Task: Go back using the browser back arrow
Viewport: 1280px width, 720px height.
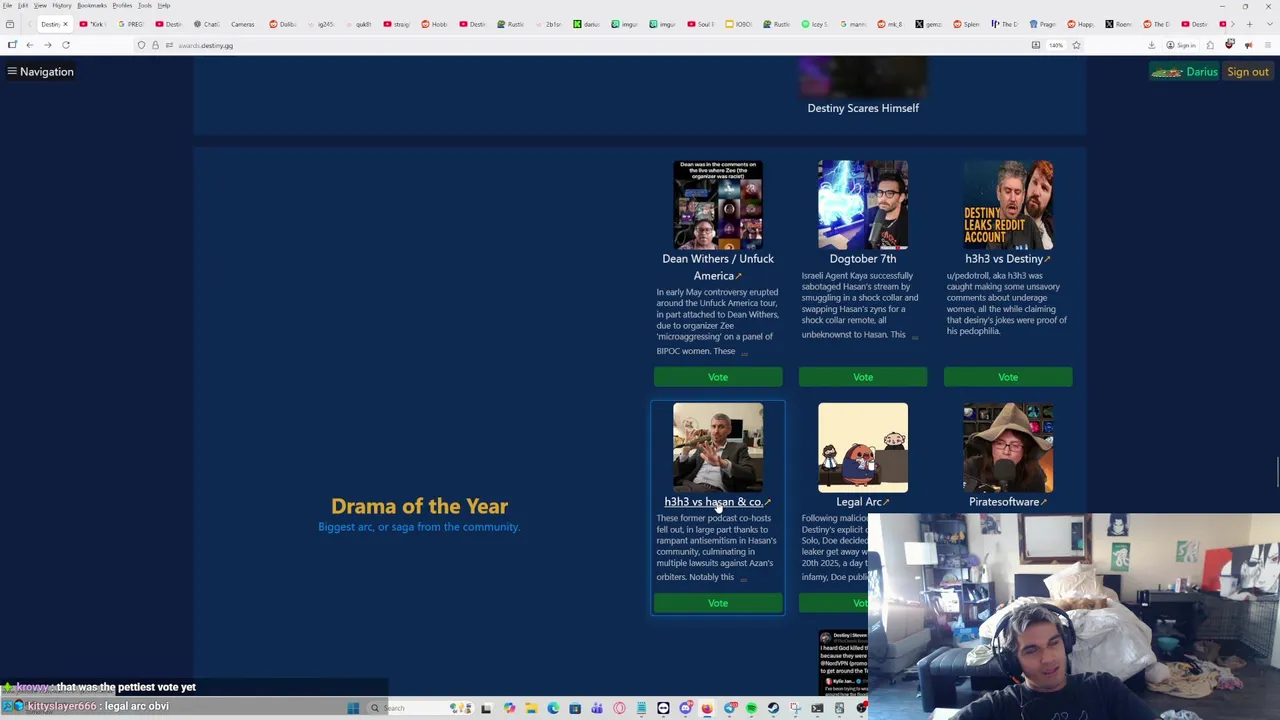Action: tap(30, 45)
